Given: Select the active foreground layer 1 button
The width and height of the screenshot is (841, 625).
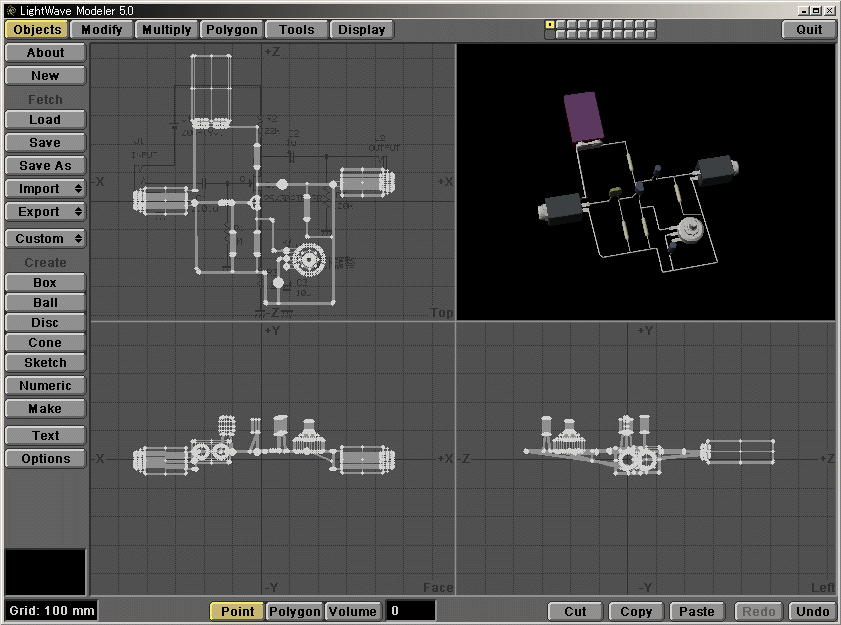Looking at the screenshot, I should 550,24.
